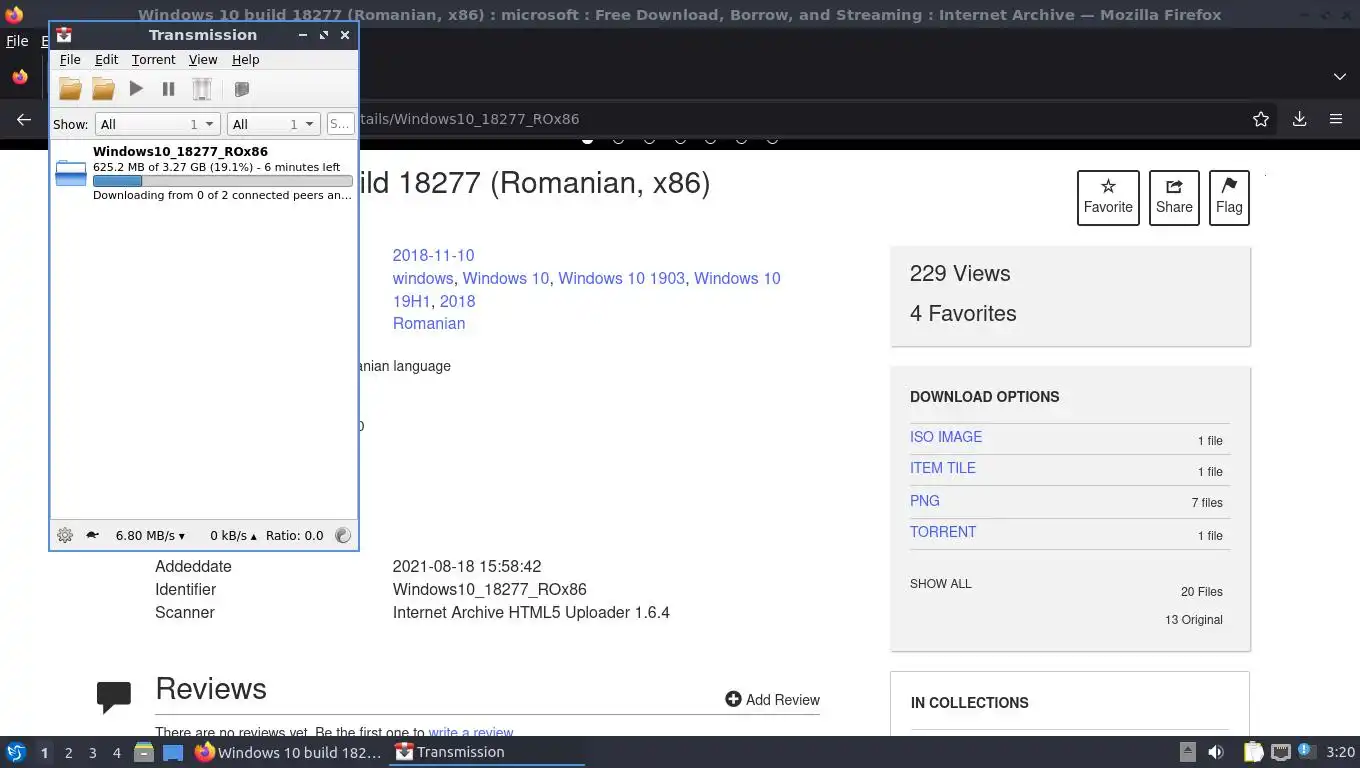
Task: Open the clipboard manager tray icon
Action: pyautogui.click(x=1254, y=752)
